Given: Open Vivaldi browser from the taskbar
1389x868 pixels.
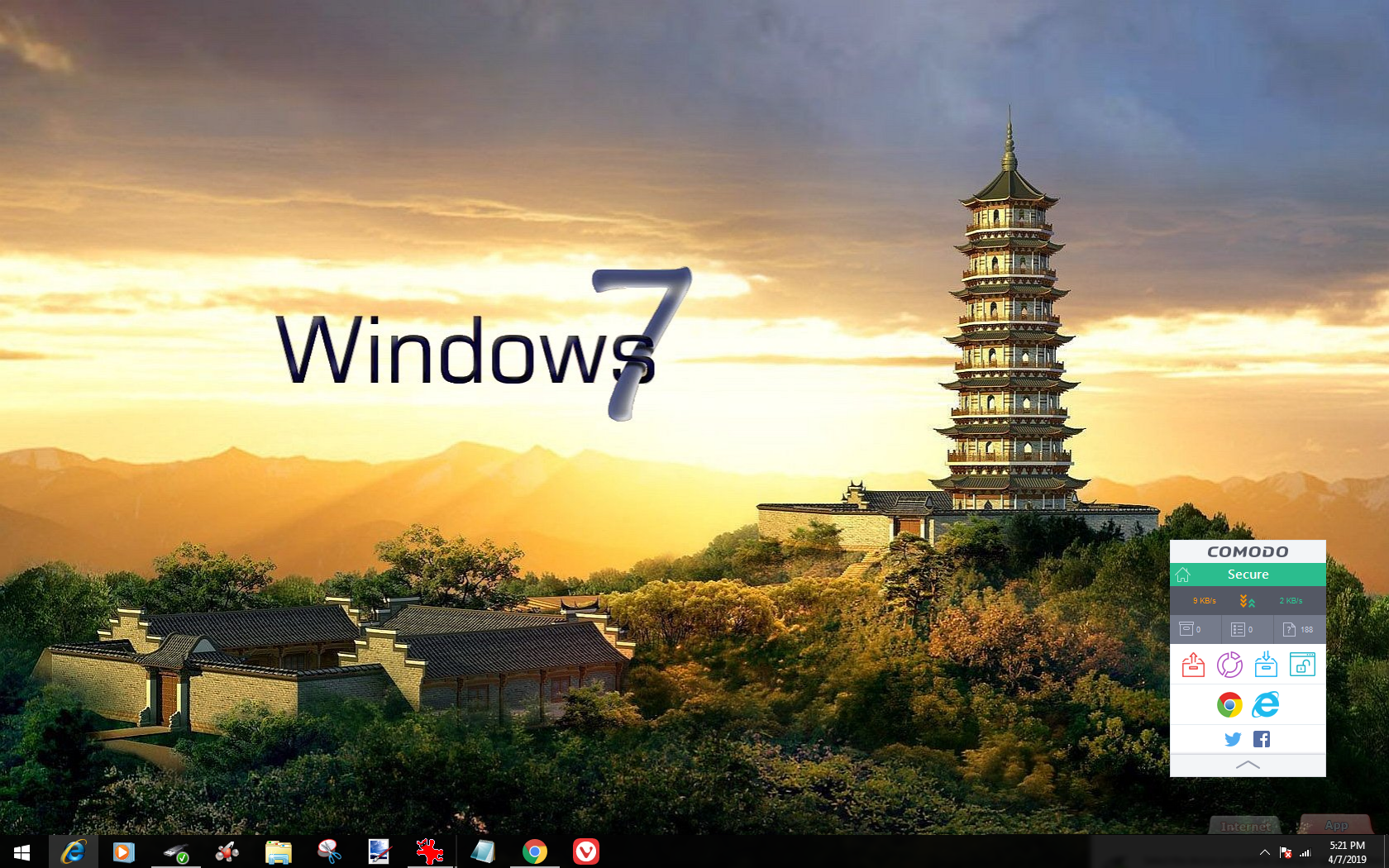Looking at the screenshot, I should pyautogui.click(x=585, y=851).
